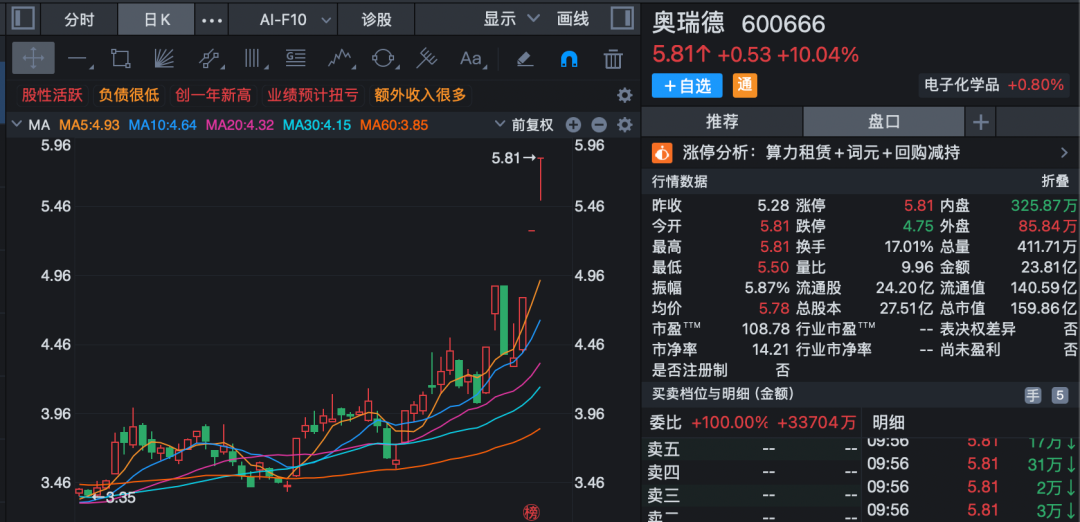Viewport: 1080px width, 522px height.
Task: Open the 画线 drawing tools tab
Action: pyautogui.click(x=573, y=19)
